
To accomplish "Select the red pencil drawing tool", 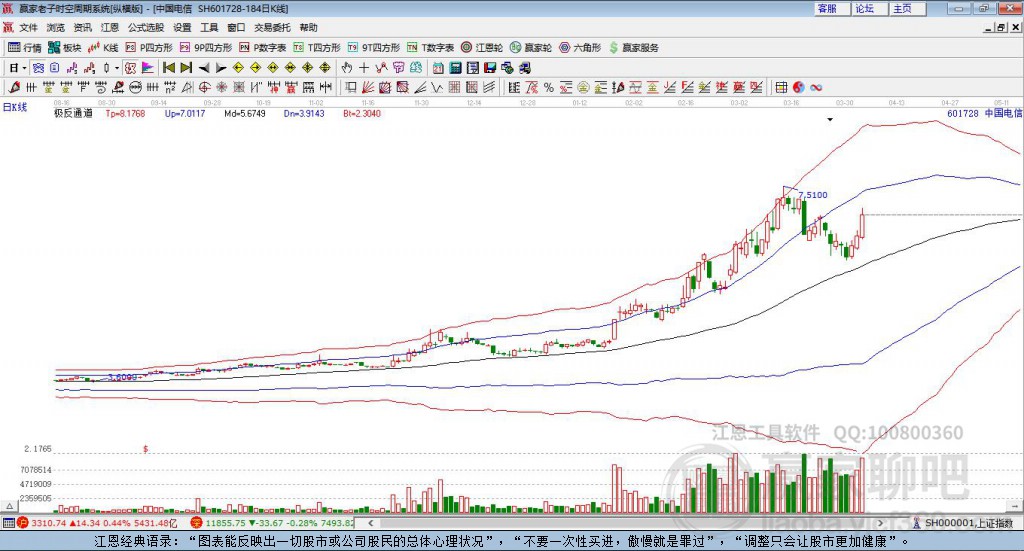I will pos(14,87).
